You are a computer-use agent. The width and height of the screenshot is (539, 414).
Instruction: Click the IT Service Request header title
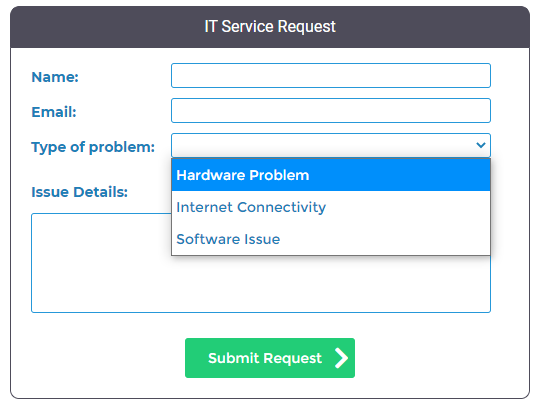click(x=270, y=26)
